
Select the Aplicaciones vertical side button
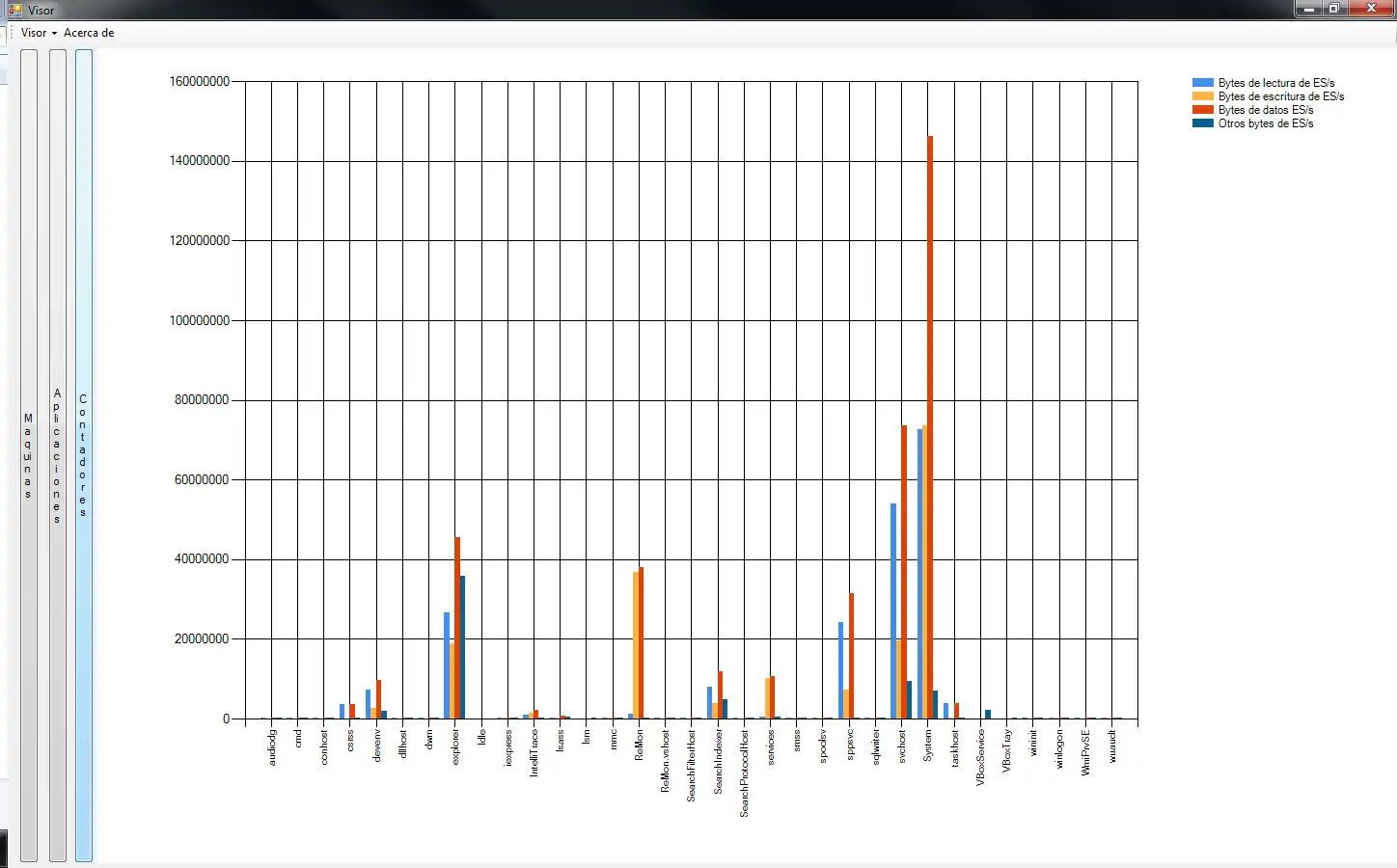pyautogui.click(x=57, y=455)
